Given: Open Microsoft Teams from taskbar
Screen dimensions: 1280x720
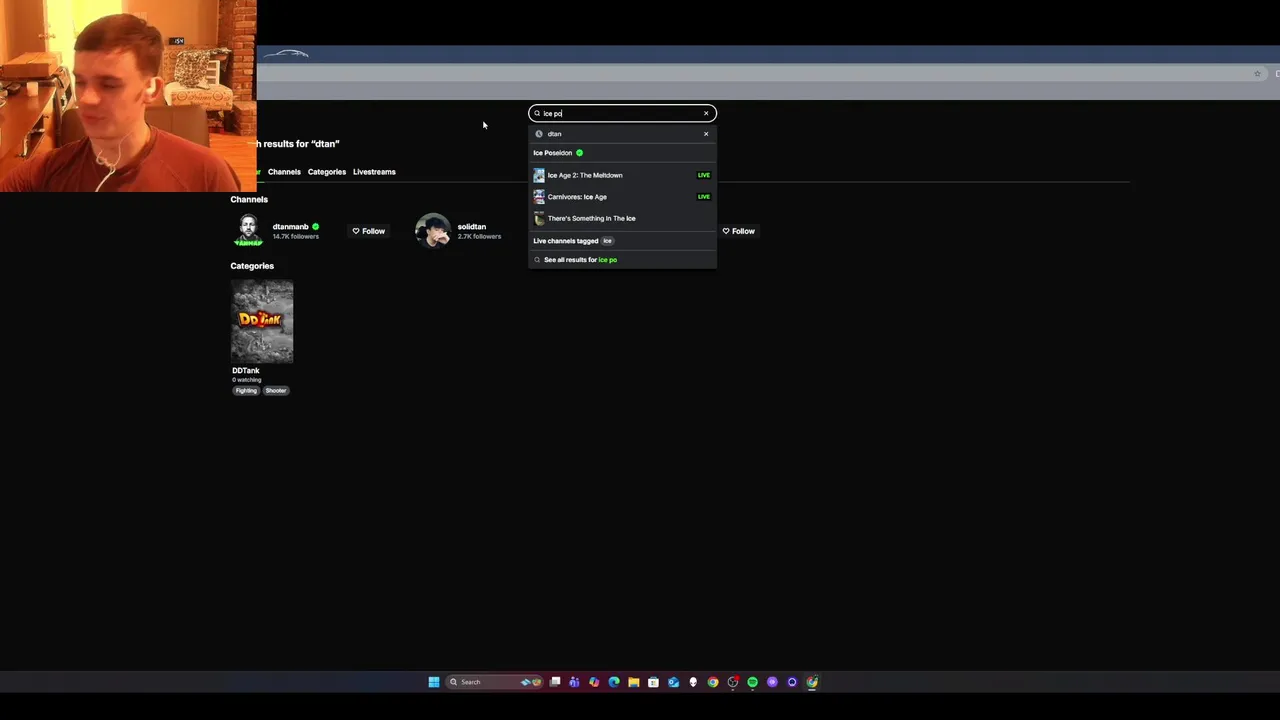Looking at the screenshot, I should click(x=574, y=682).
